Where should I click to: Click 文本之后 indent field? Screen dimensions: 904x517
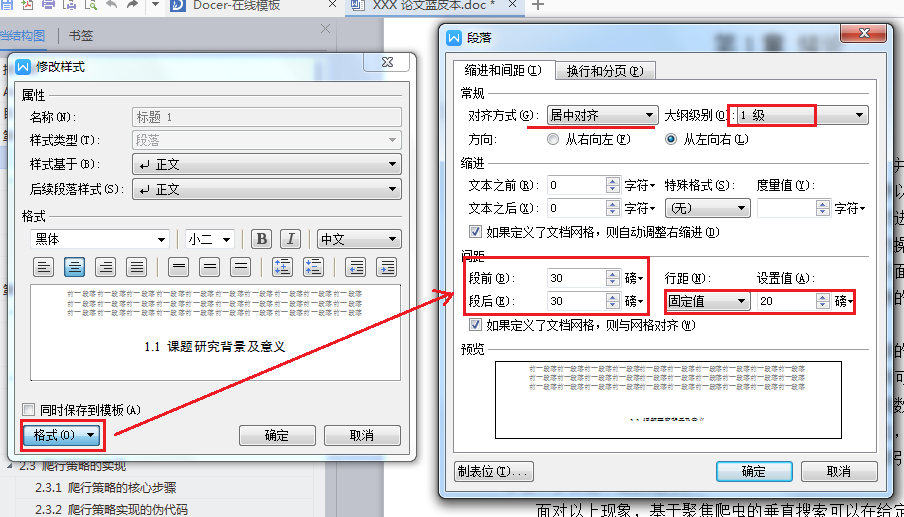(577, 208)
